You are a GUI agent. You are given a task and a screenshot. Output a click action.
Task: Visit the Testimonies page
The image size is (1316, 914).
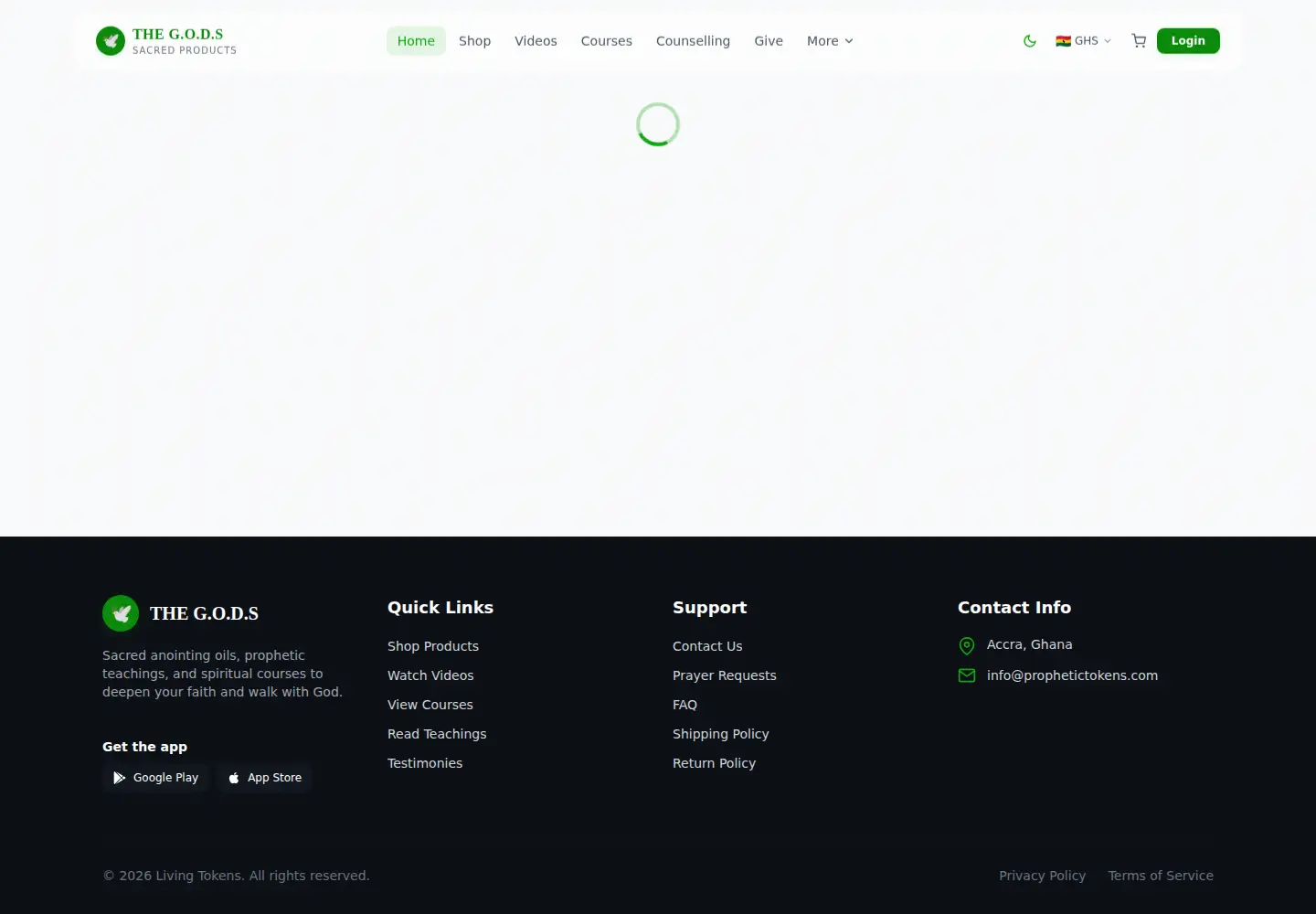pyautogui.click(x=425, y=763)
